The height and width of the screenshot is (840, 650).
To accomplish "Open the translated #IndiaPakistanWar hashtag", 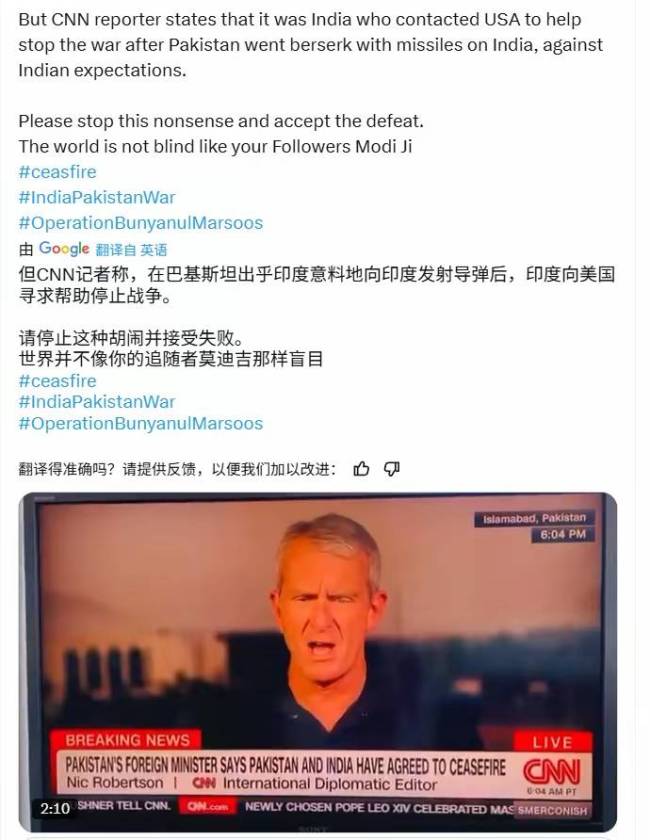I will point(97,402).
